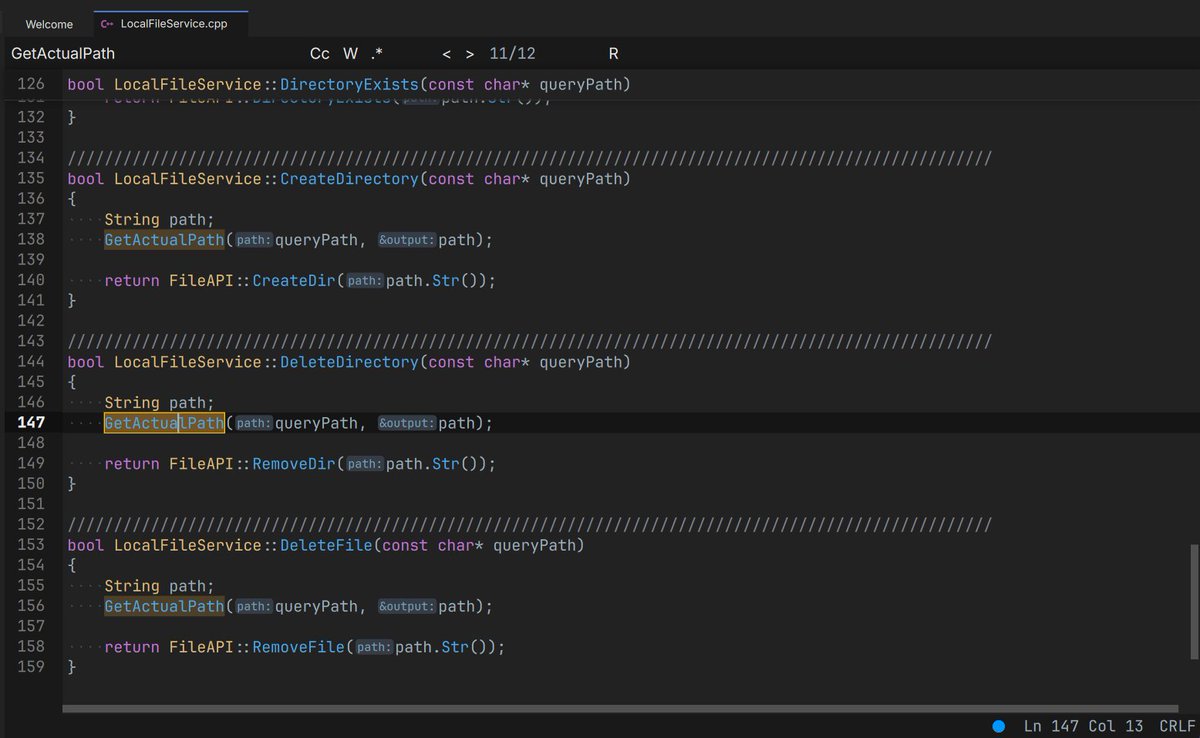Image resolution: width=1200 pixels, height=738 pixels.
Task: Click the &output: inlay hint on line 138
Action: pos(406,240)
